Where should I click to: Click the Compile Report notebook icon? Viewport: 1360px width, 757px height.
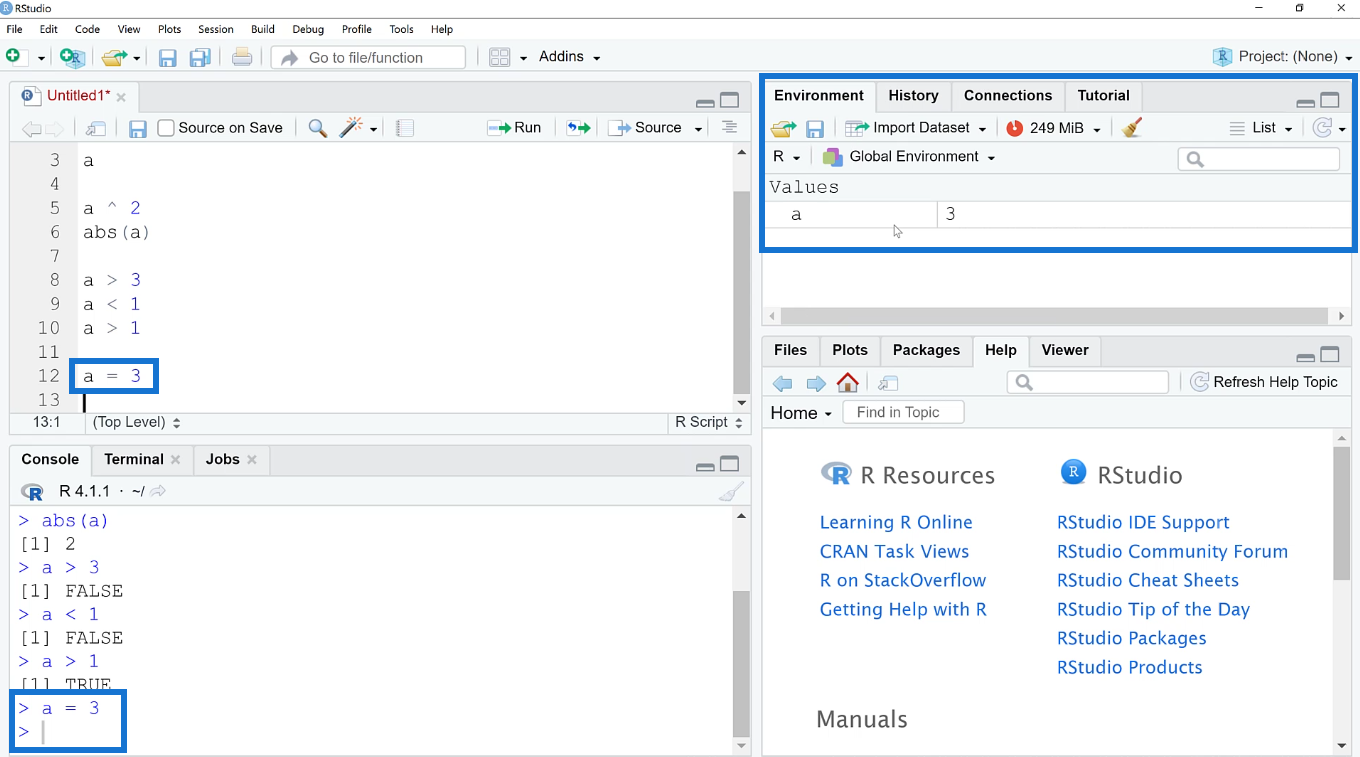[x=405, y=128]
